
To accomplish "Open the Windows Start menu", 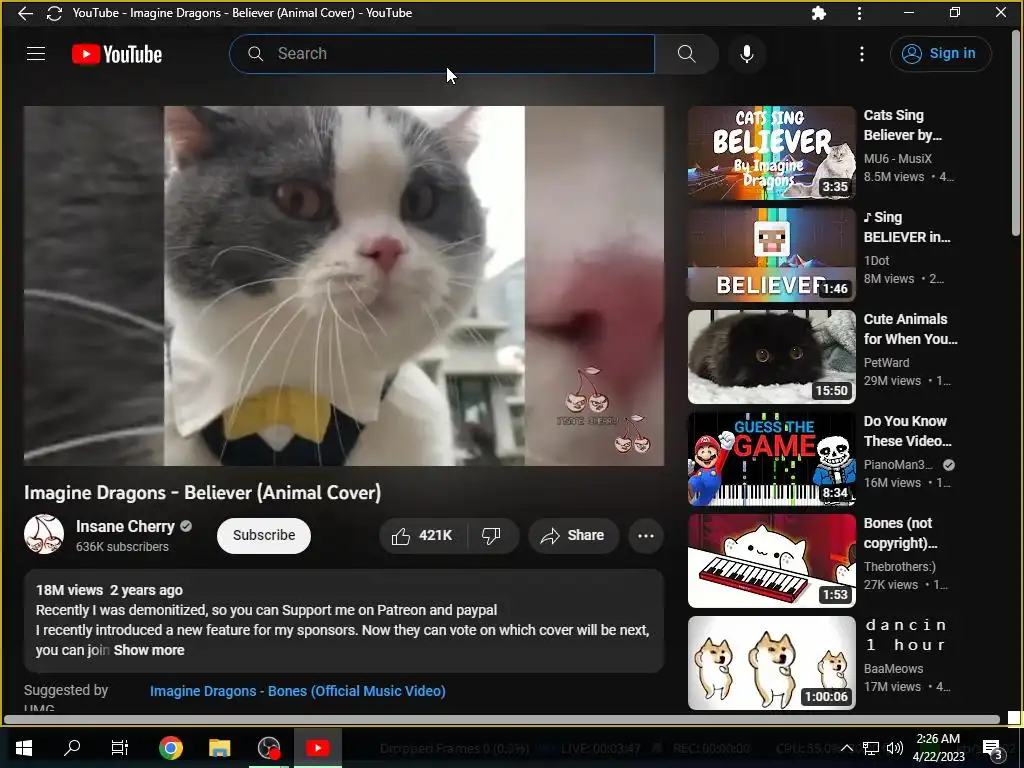I will tap(24, 748).
